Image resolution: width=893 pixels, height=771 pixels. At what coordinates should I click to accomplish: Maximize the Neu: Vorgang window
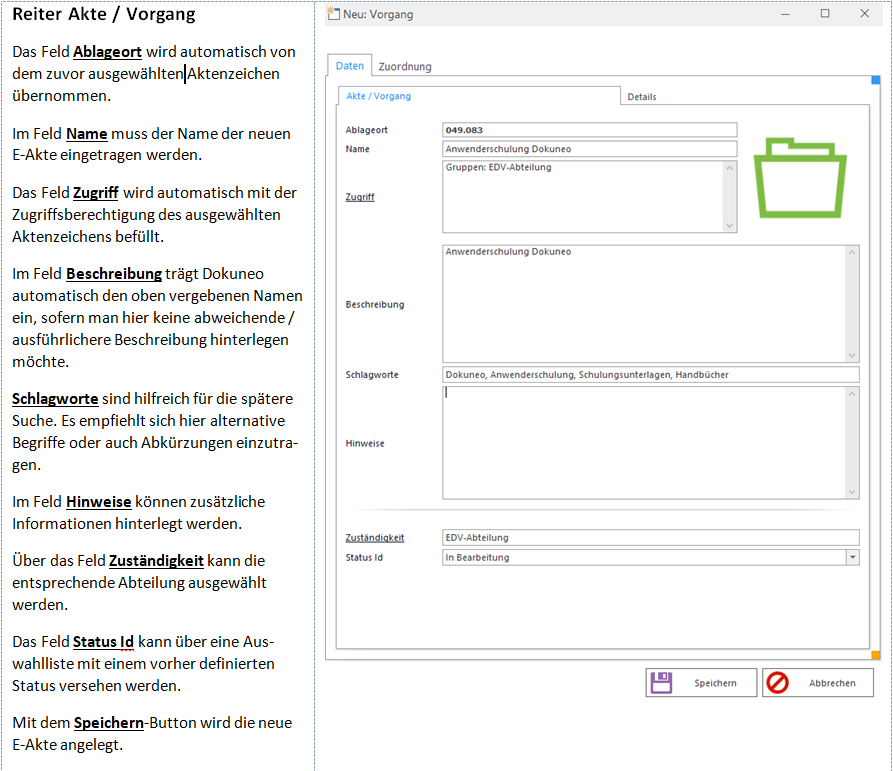[825, 14]
